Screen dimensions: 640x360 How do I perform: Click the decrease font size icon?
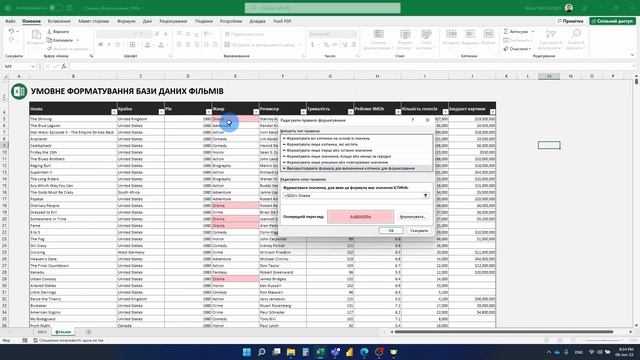pos(166,34)
